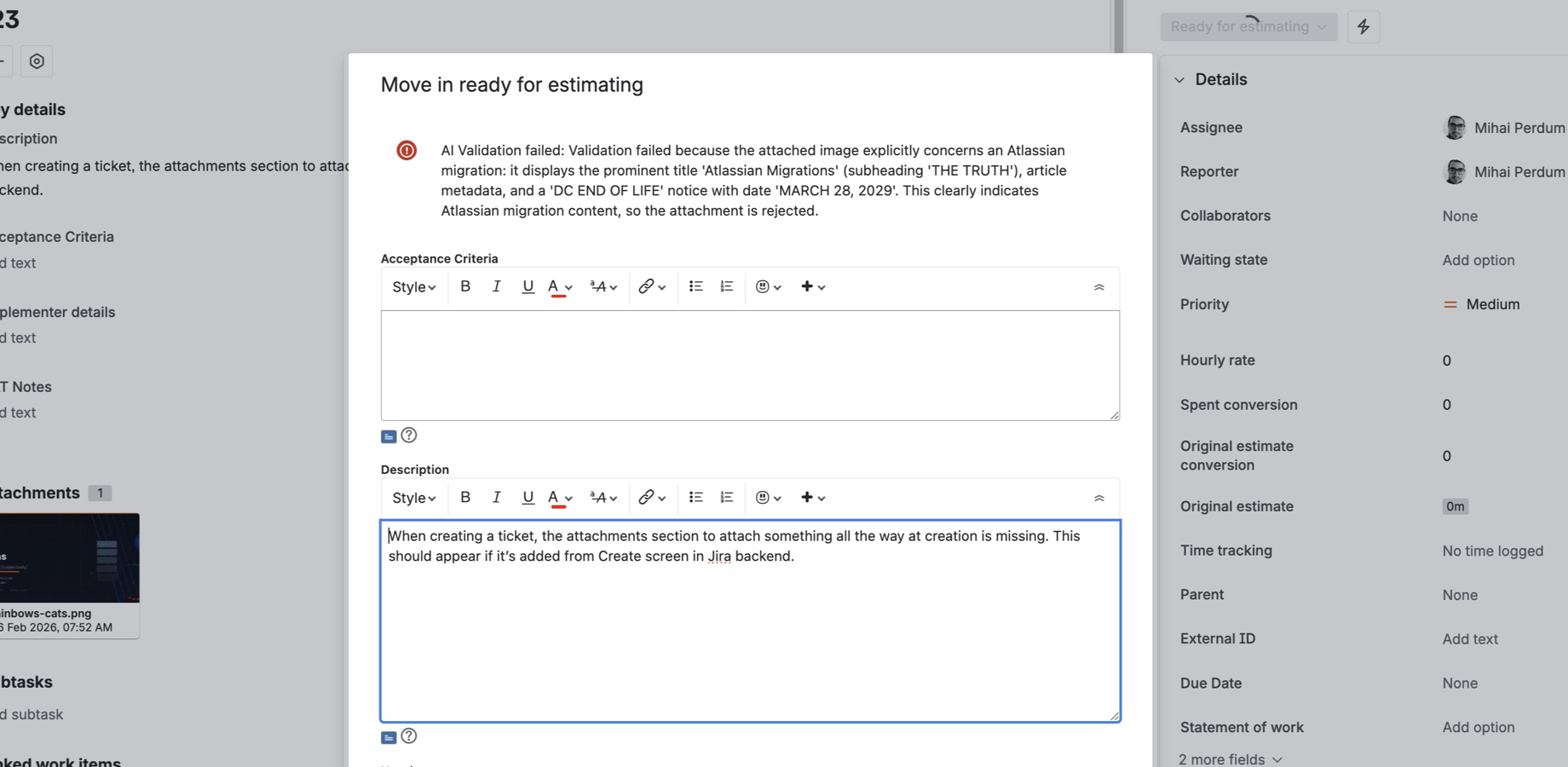1568x767 pixels.
Task: Click the lightning automation icon near the status
Action: coord(1363,26)
